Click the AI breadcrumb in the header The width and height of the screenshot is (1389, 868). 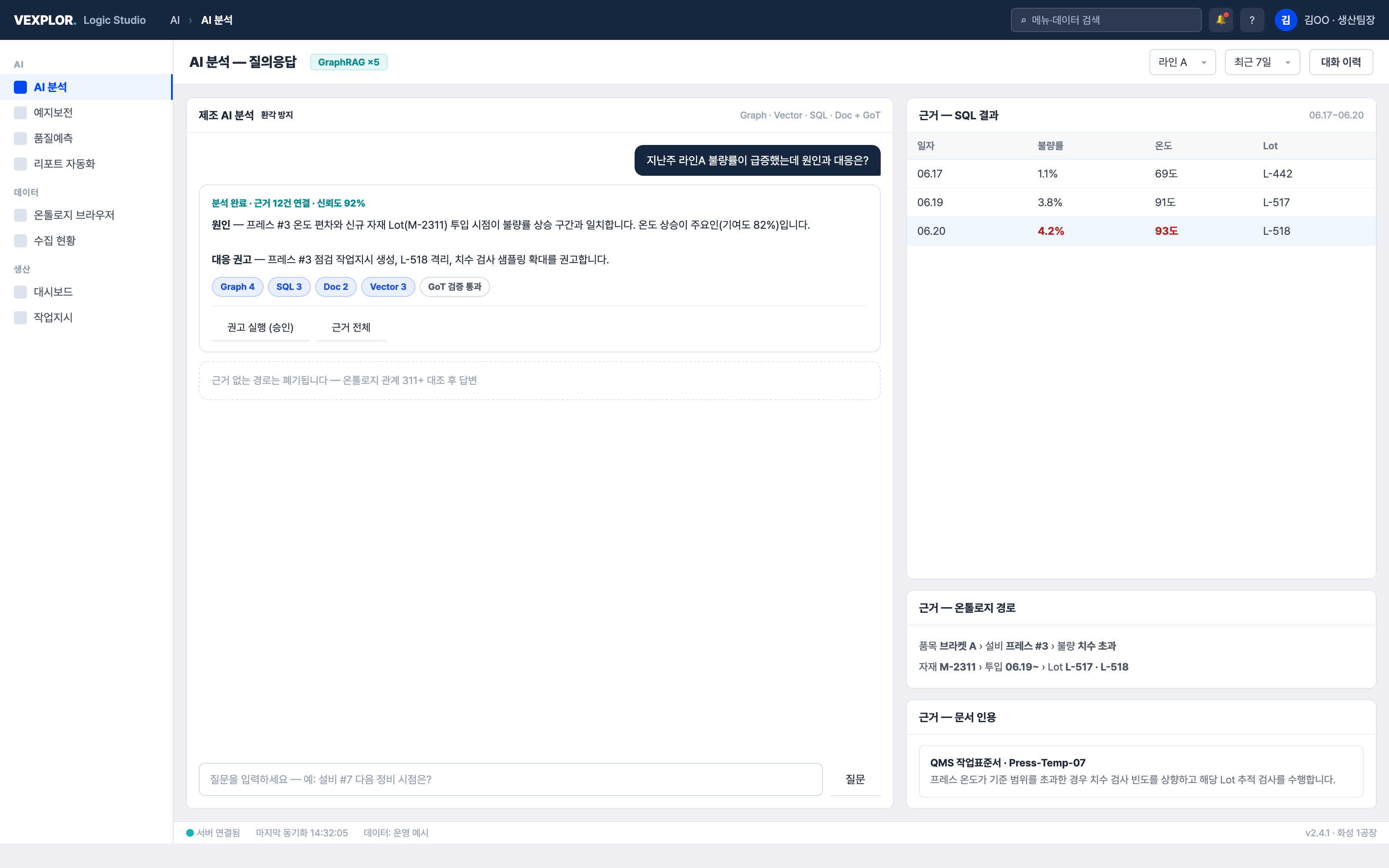(x=175, y=20)
